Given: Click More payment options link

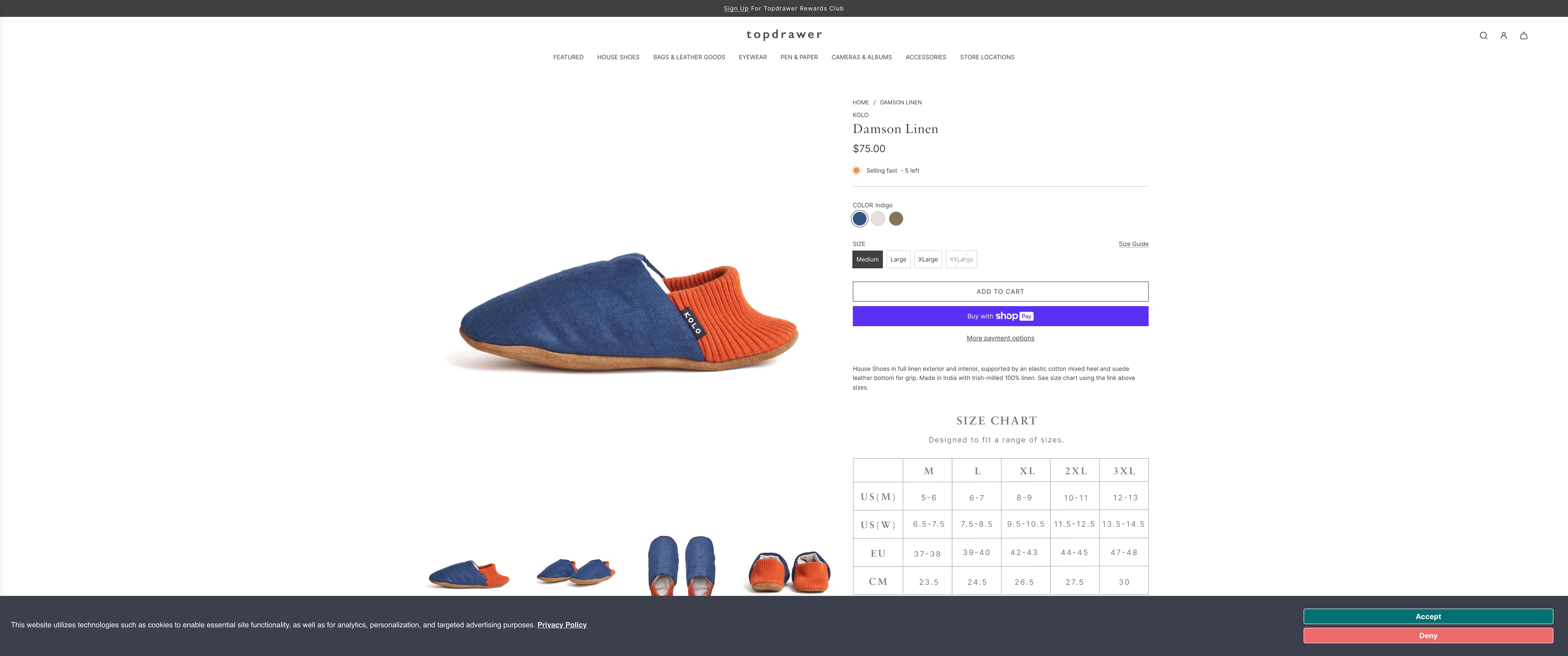Looking at the screenshot, I should 1000,338.
